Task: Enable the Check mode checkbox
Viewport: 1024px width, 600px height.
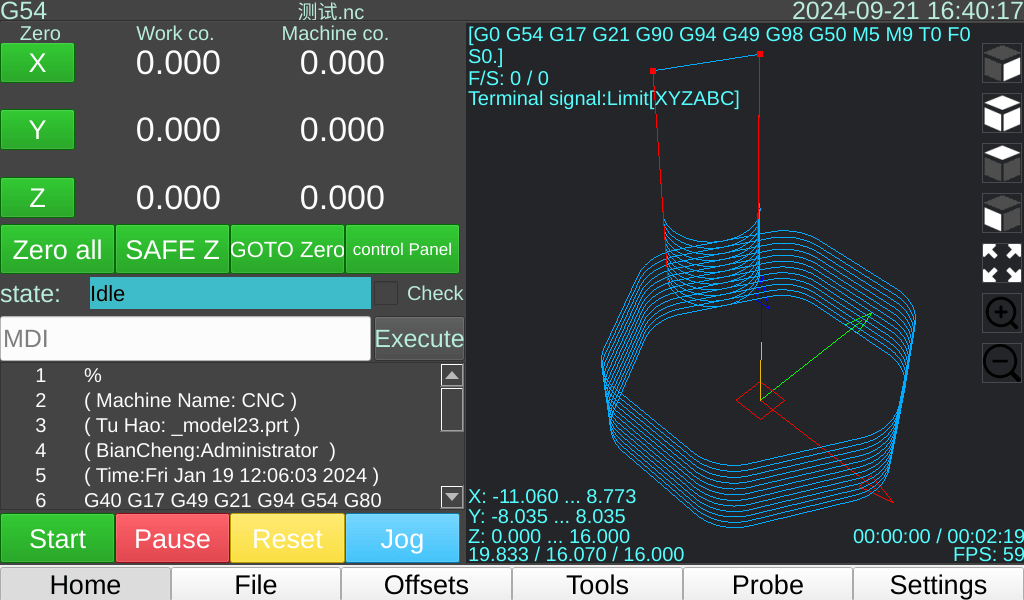Action: (x=386, y=293)
